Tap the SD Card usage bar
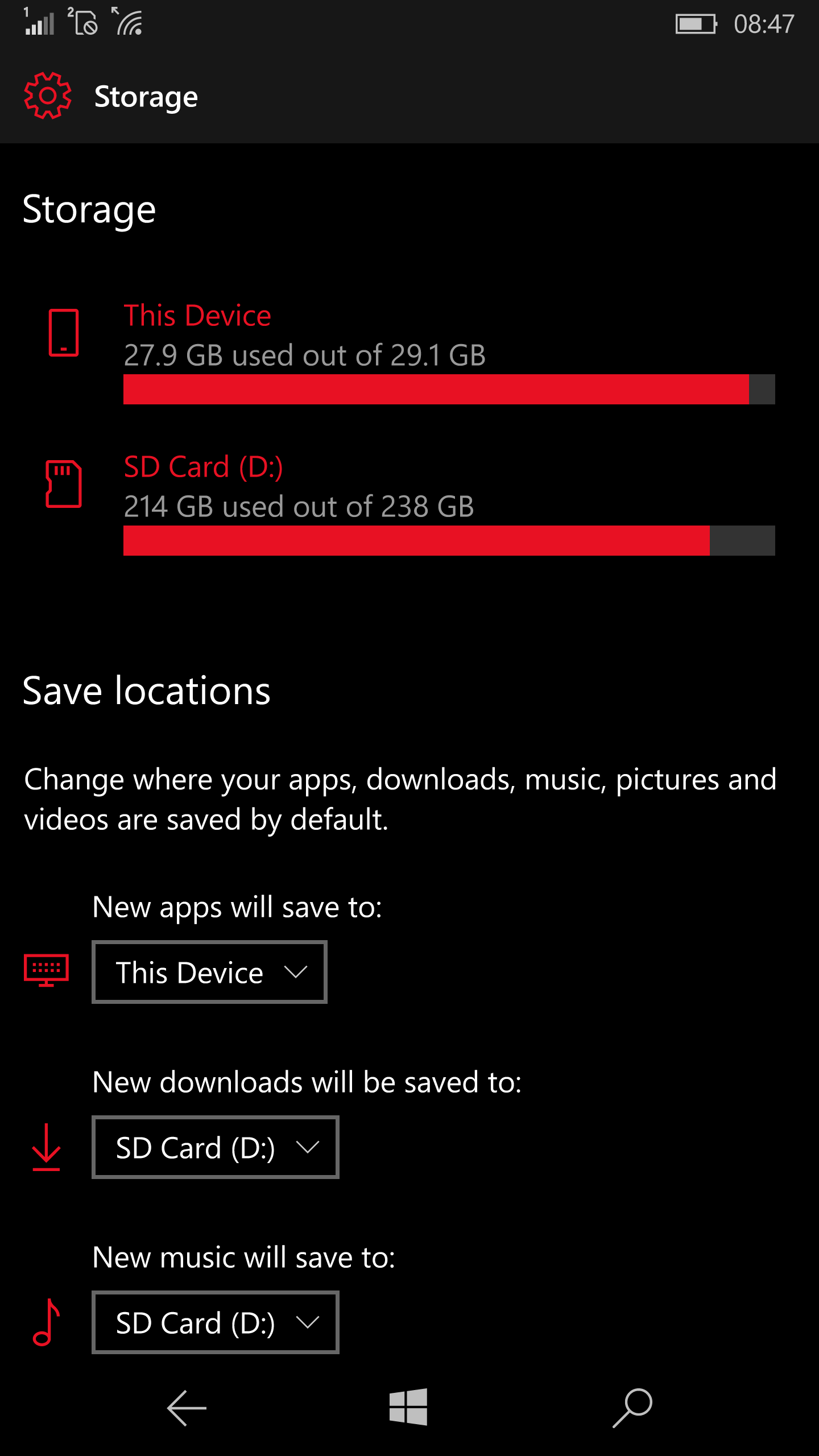 (x=449, y=541)
